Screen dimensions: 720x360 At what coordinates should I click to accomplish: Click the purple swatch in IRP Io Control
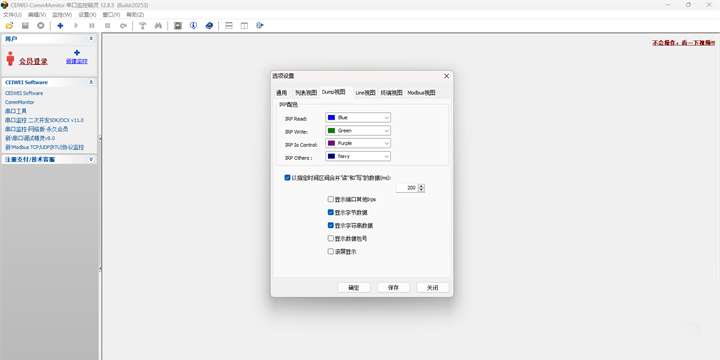(x=331, y=143)
